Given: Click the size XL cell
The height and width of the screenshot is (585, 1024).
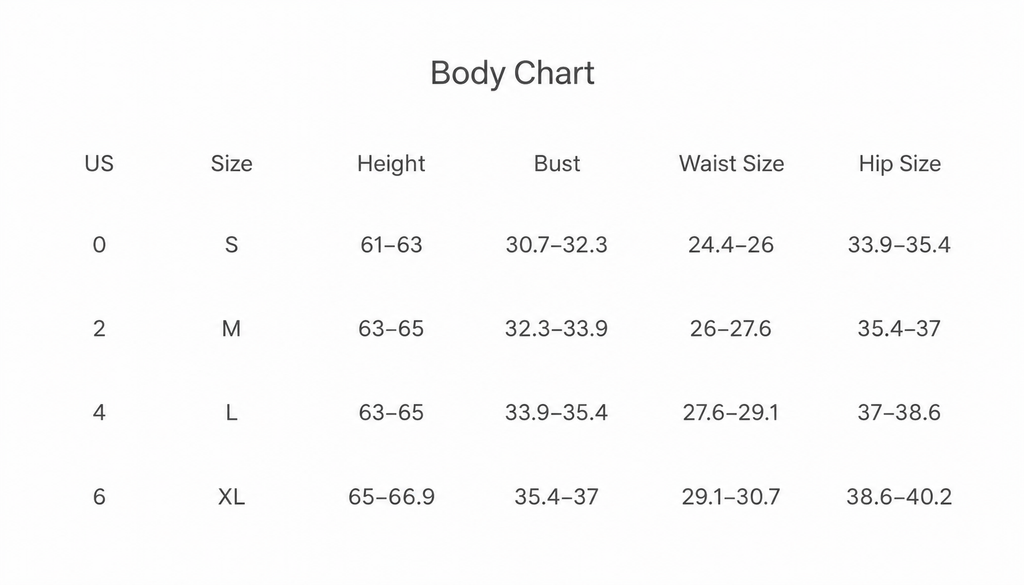Looking at the screenshot, I should coord(231,497).
